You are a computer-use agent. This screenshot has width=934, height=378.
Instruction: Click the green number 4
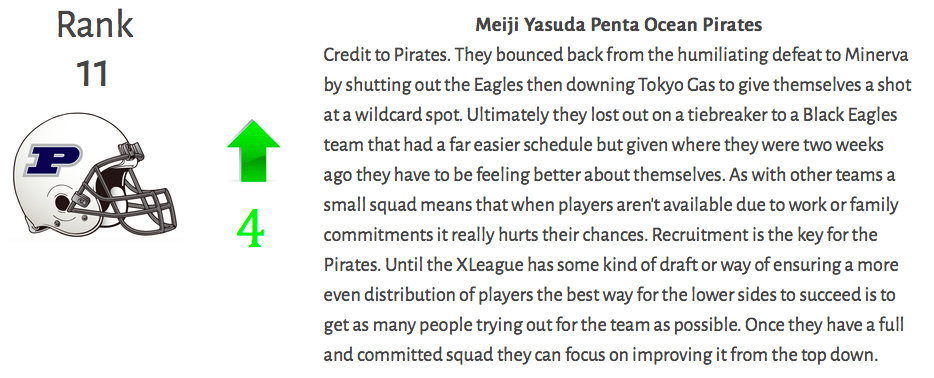(250, 230)
